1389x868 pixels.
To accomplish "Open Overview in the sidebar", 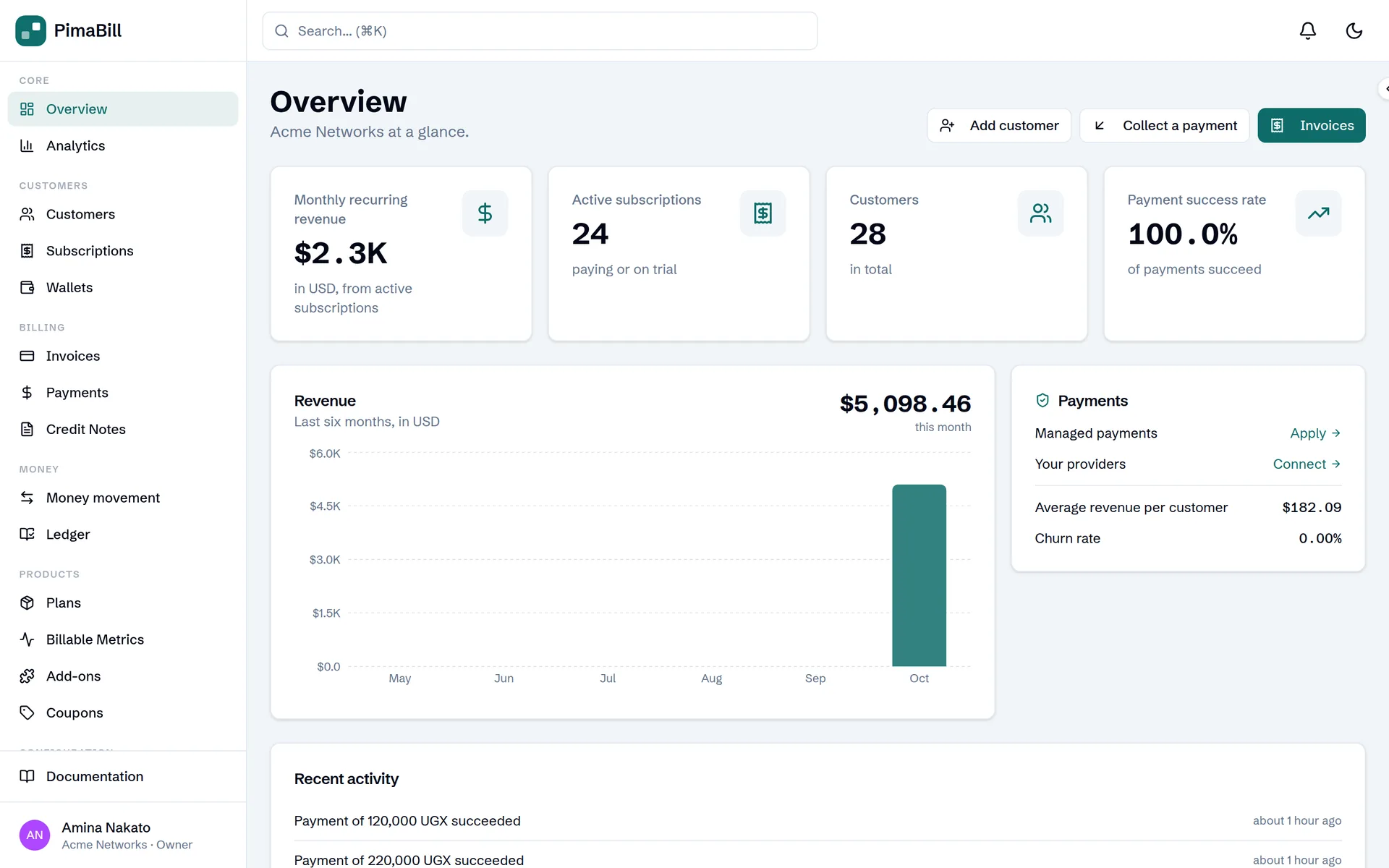I will 123,109.
